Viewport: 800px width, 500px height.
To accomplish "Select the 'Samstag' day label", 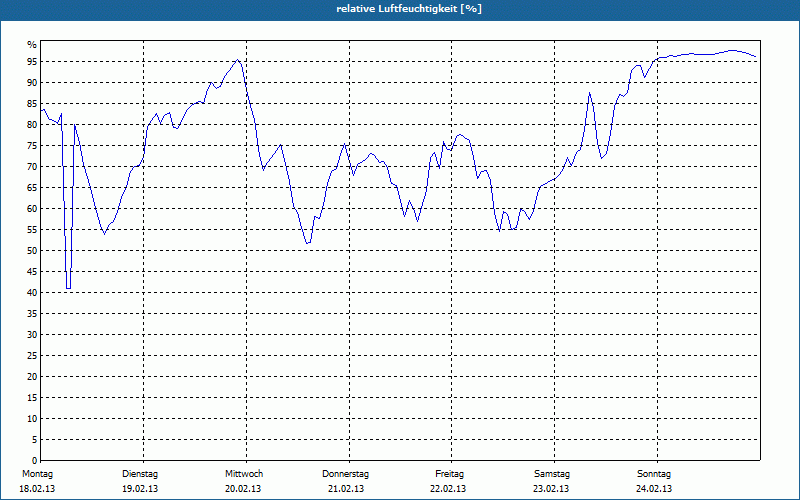I will coord(552,474).
